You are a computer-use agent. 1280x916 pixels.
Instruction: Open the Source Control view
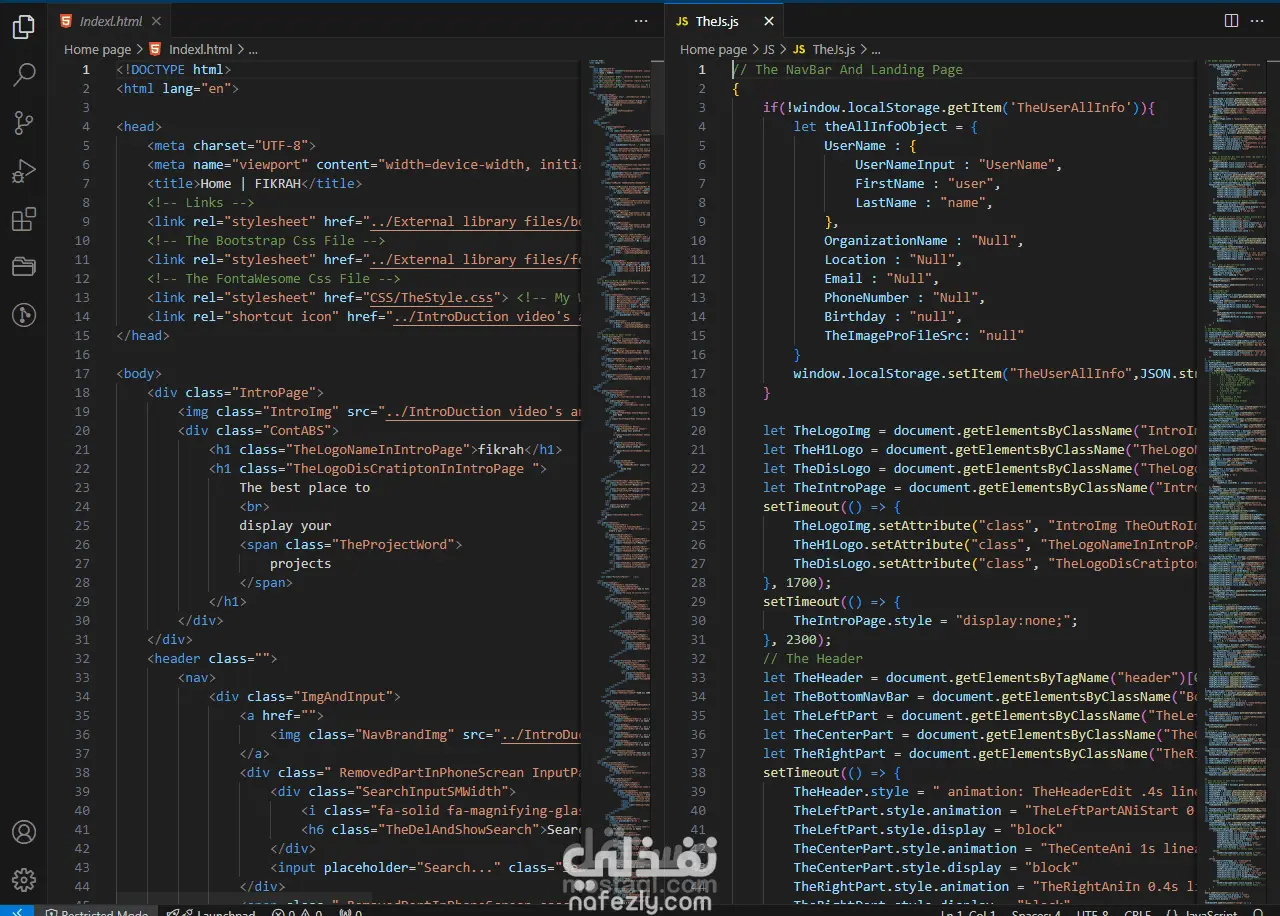coord(23,123)
